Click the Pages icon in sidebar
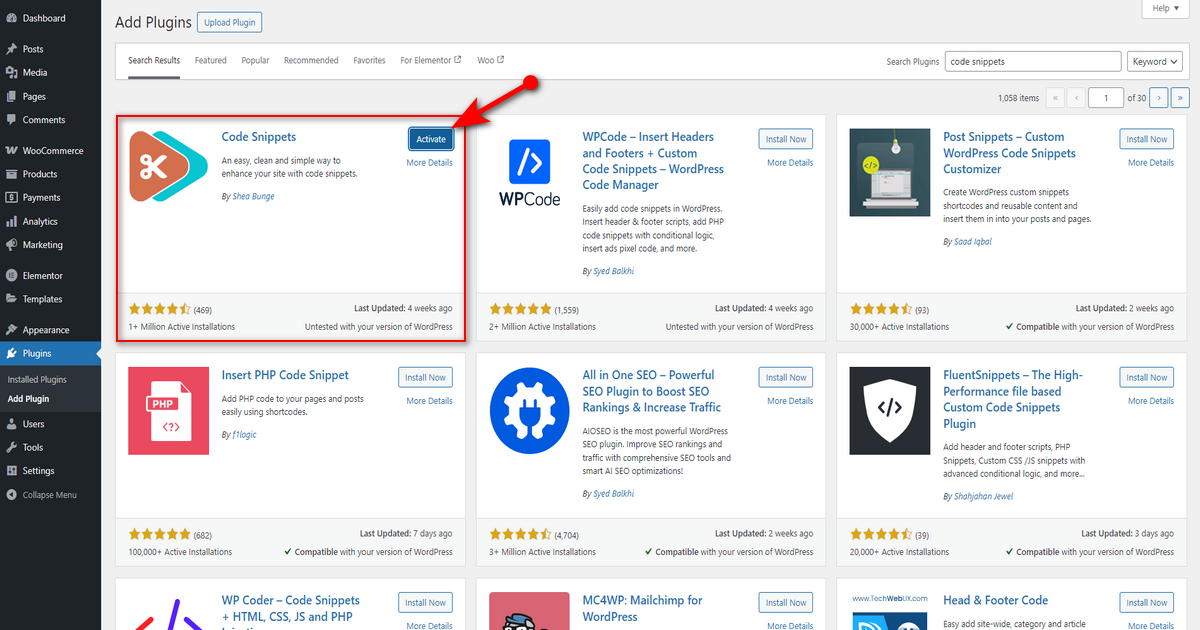This screenshot has height=630, width=1200. tap(11, 97)
